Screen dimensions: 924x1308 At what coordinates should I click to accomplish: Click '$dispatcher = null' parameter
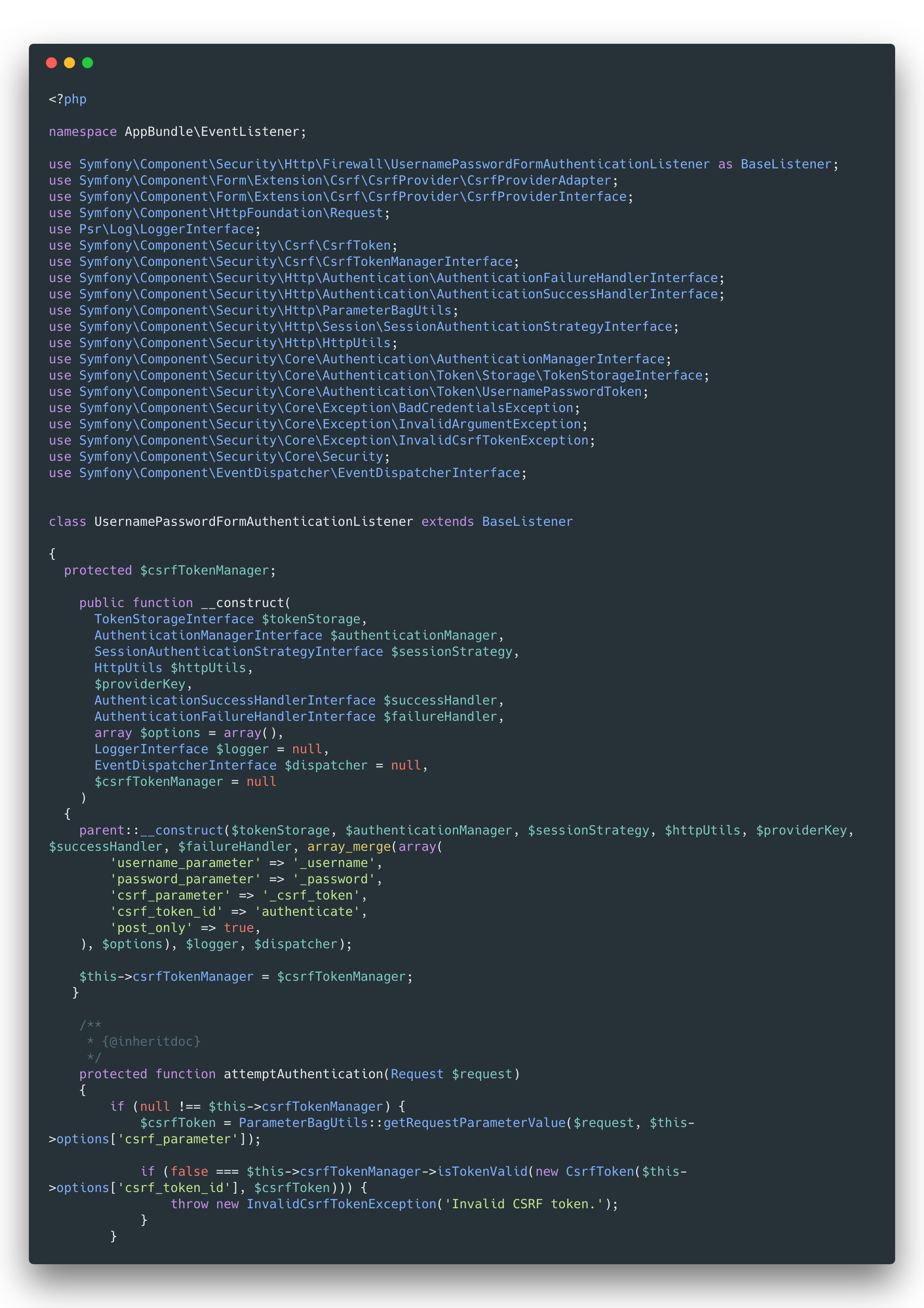pyautogui.click(x=352, y=765)
